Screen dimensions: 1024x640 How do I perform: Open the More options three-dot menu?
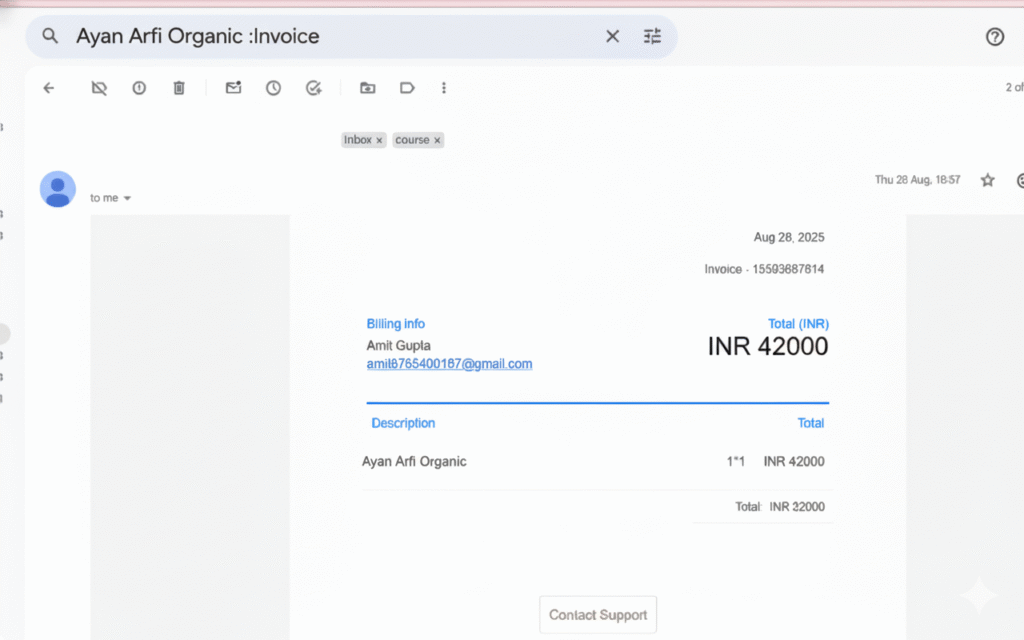444,88
